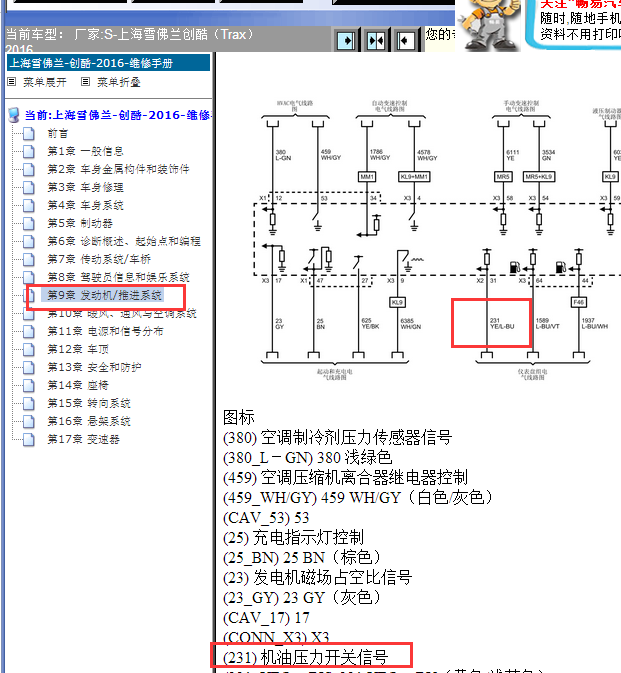Open 第12章 车顶
Screen dimensions: 621x673
pyautogui.click(x=78, y=349)
